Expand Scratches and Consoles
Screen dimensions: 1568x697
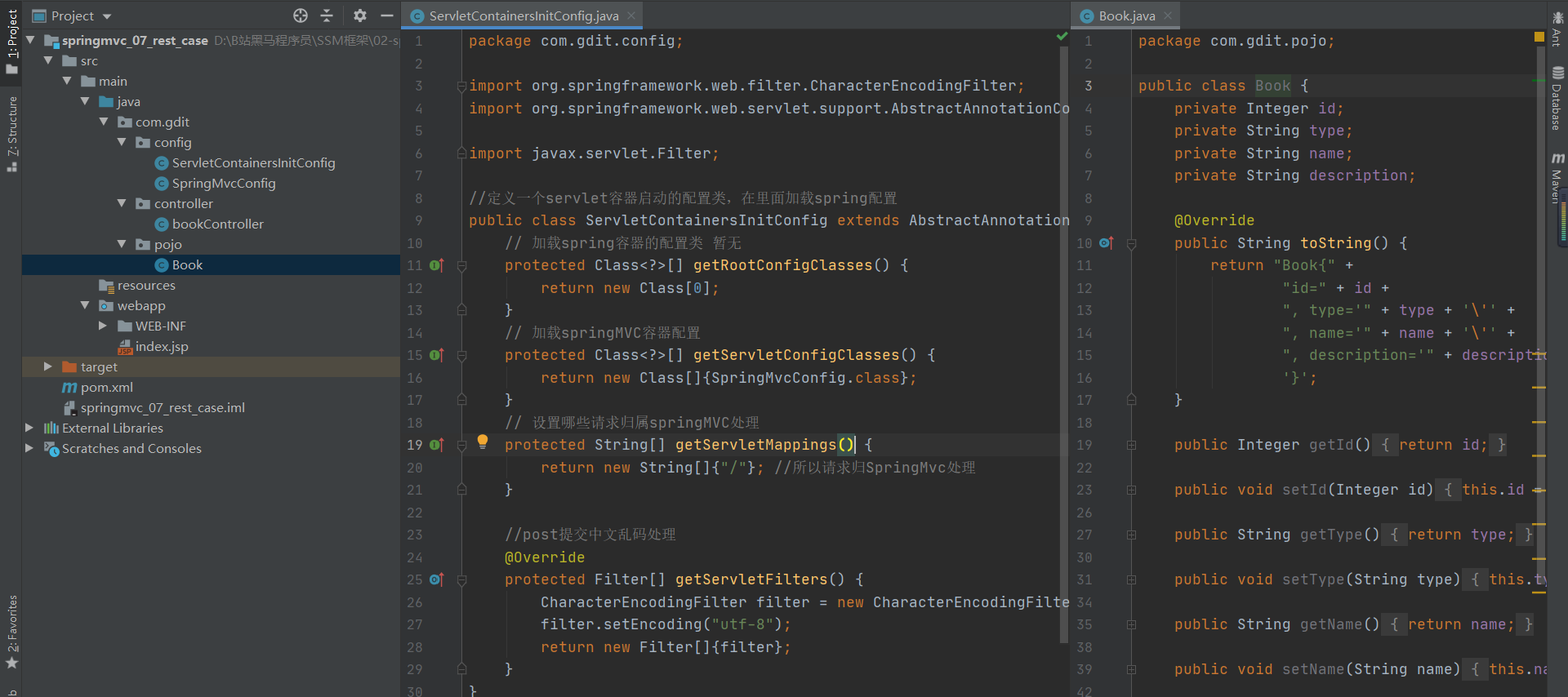click(x=29, y=448)
